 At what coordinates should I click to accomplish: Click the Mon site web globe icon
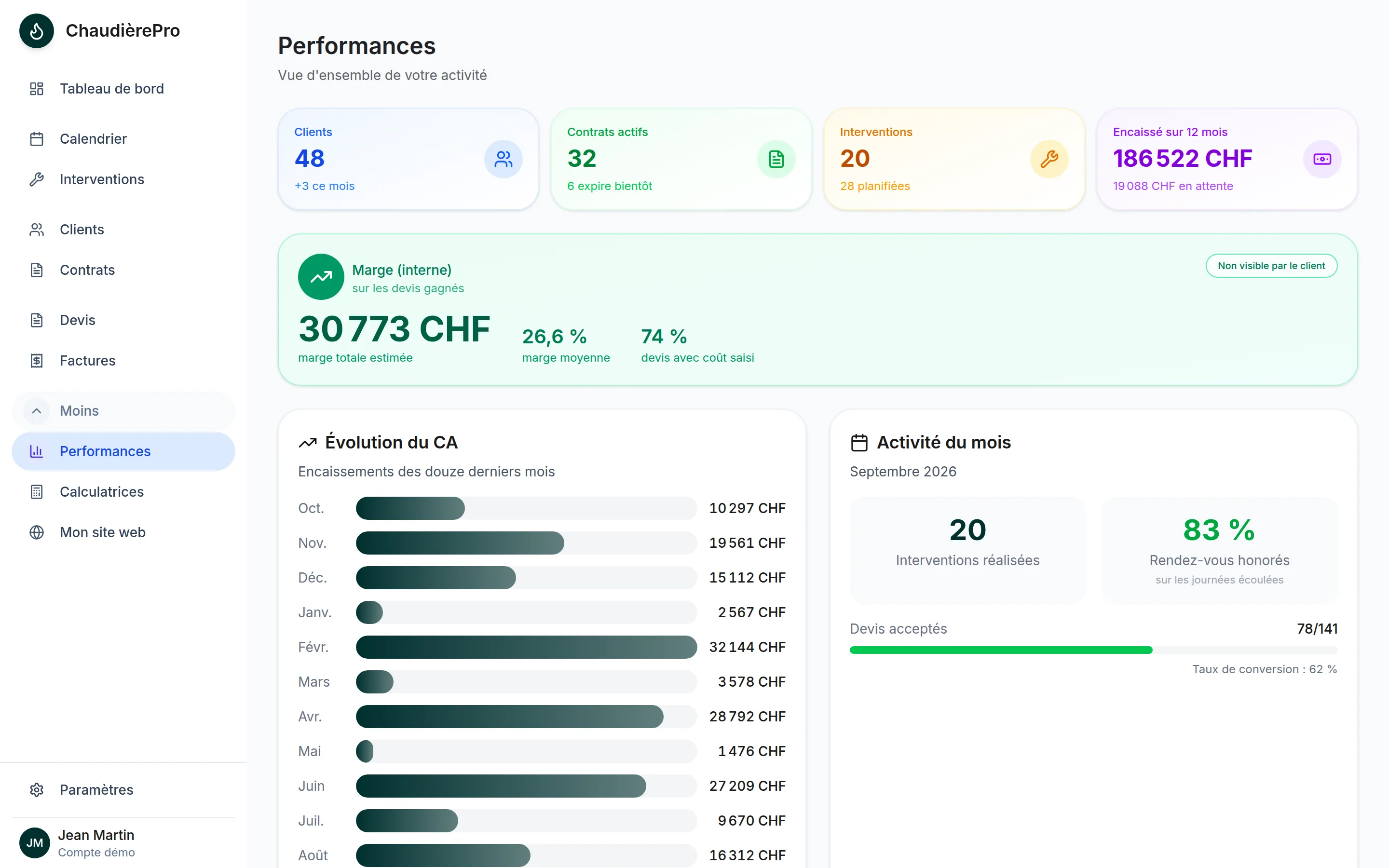[x=37, y=532]
